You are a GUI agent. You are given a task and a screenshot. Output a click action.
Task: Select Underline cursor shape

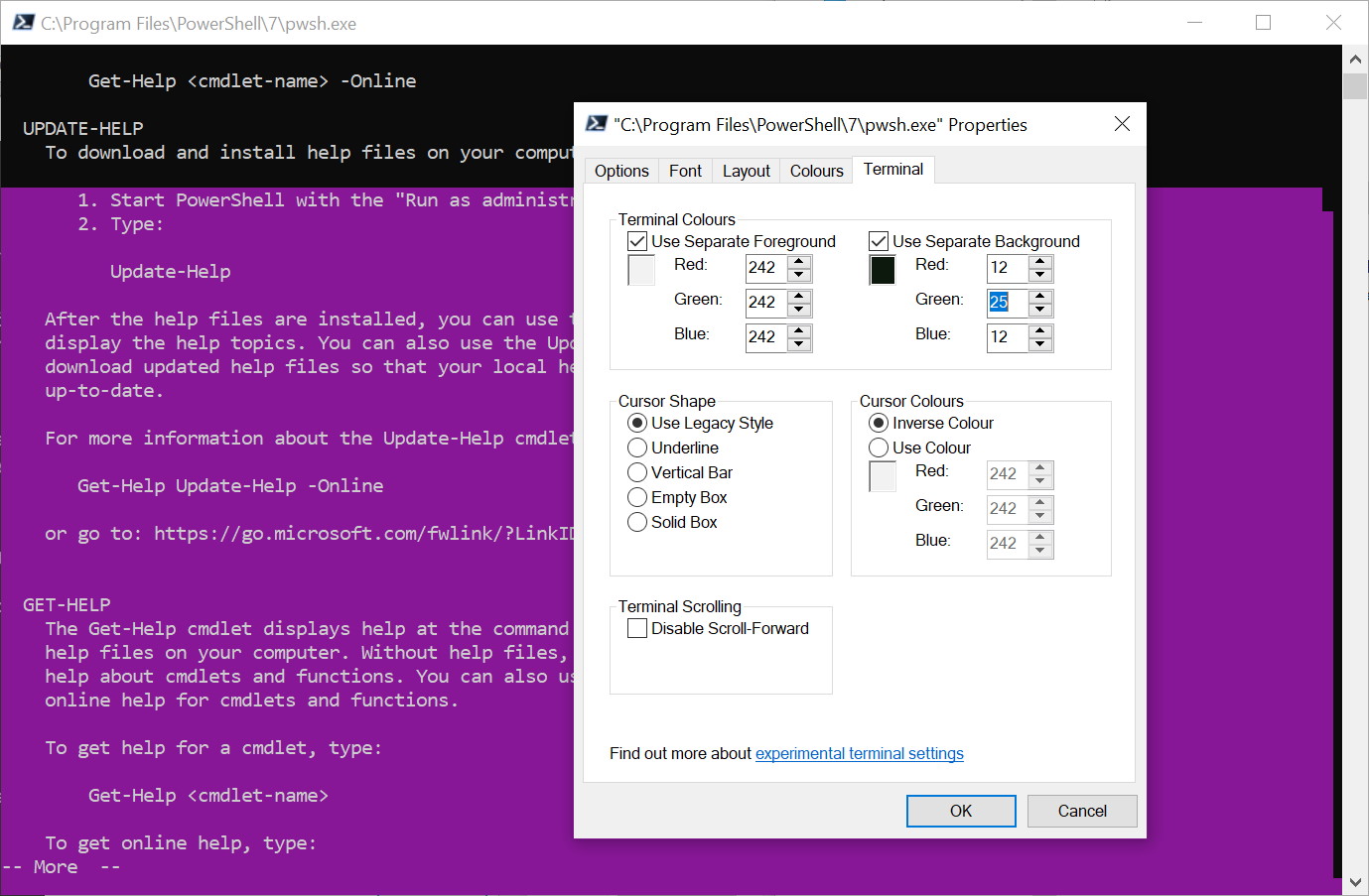pos(637,448)
